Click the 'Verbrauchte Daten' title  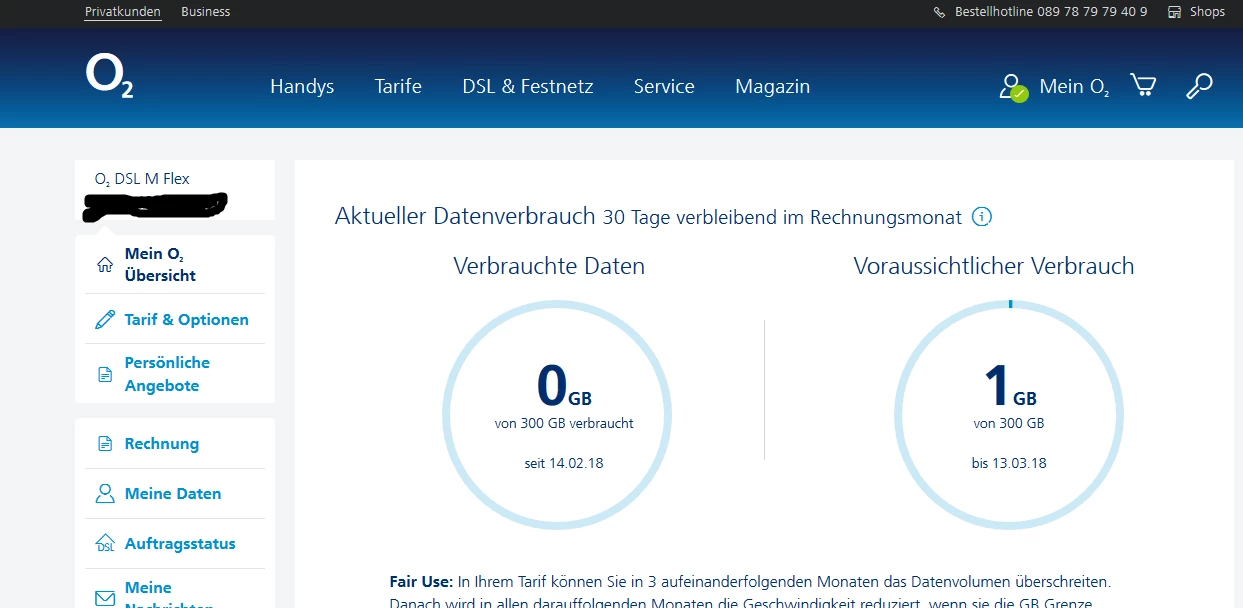[x=549, y=266]
